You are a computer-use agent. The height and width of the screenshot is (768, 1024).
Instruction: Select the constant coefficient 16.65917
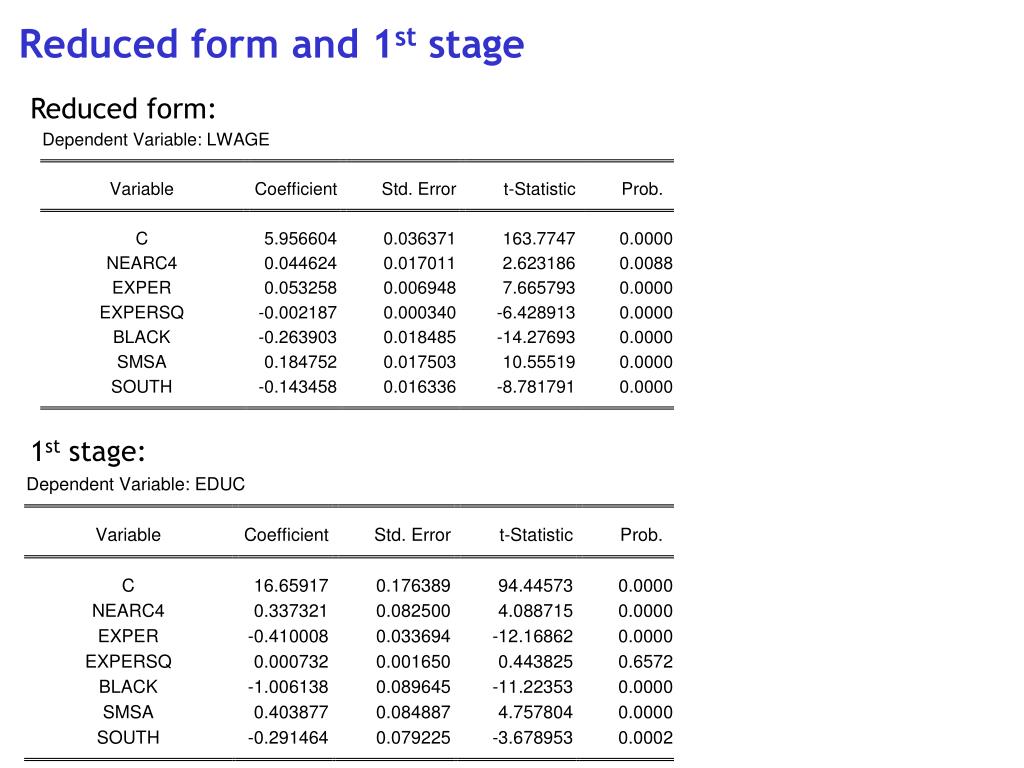(291, 585)
